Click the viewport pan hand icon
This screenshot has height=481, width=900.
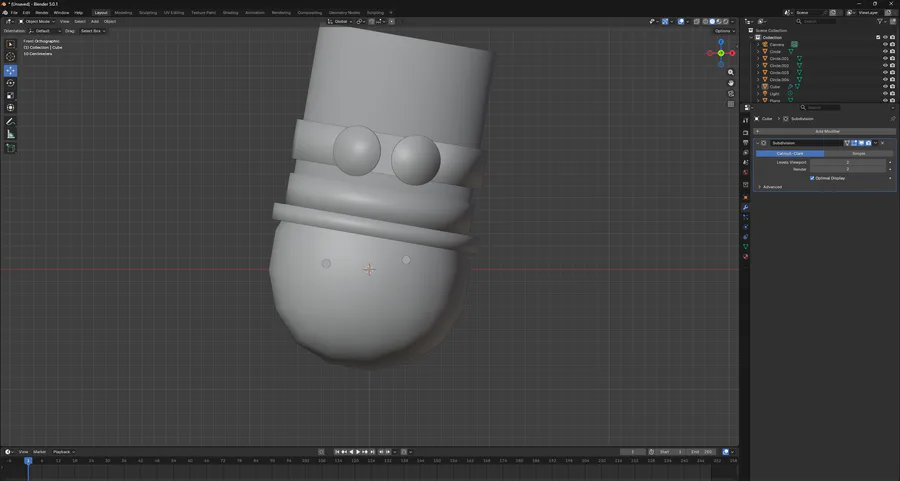tap(731, 83)
